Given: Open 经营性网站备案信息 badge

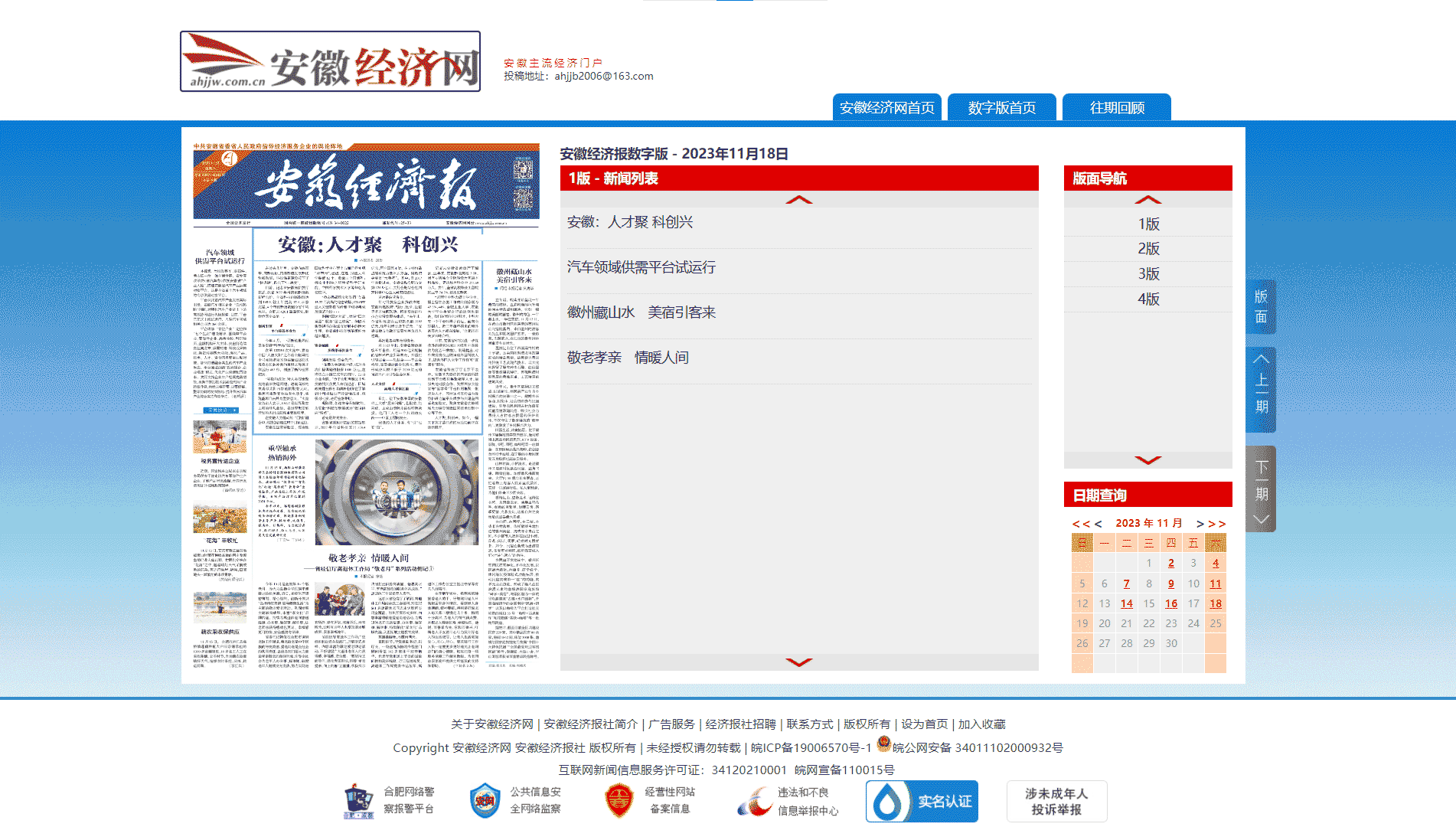Looking at the screenshot, I should click(x=650, y=801).
